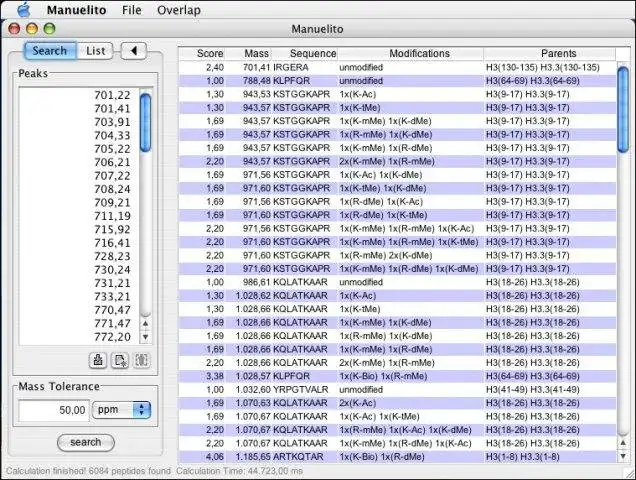Sort by the Parents column header

pyautogui.click(x=550, y=54)
